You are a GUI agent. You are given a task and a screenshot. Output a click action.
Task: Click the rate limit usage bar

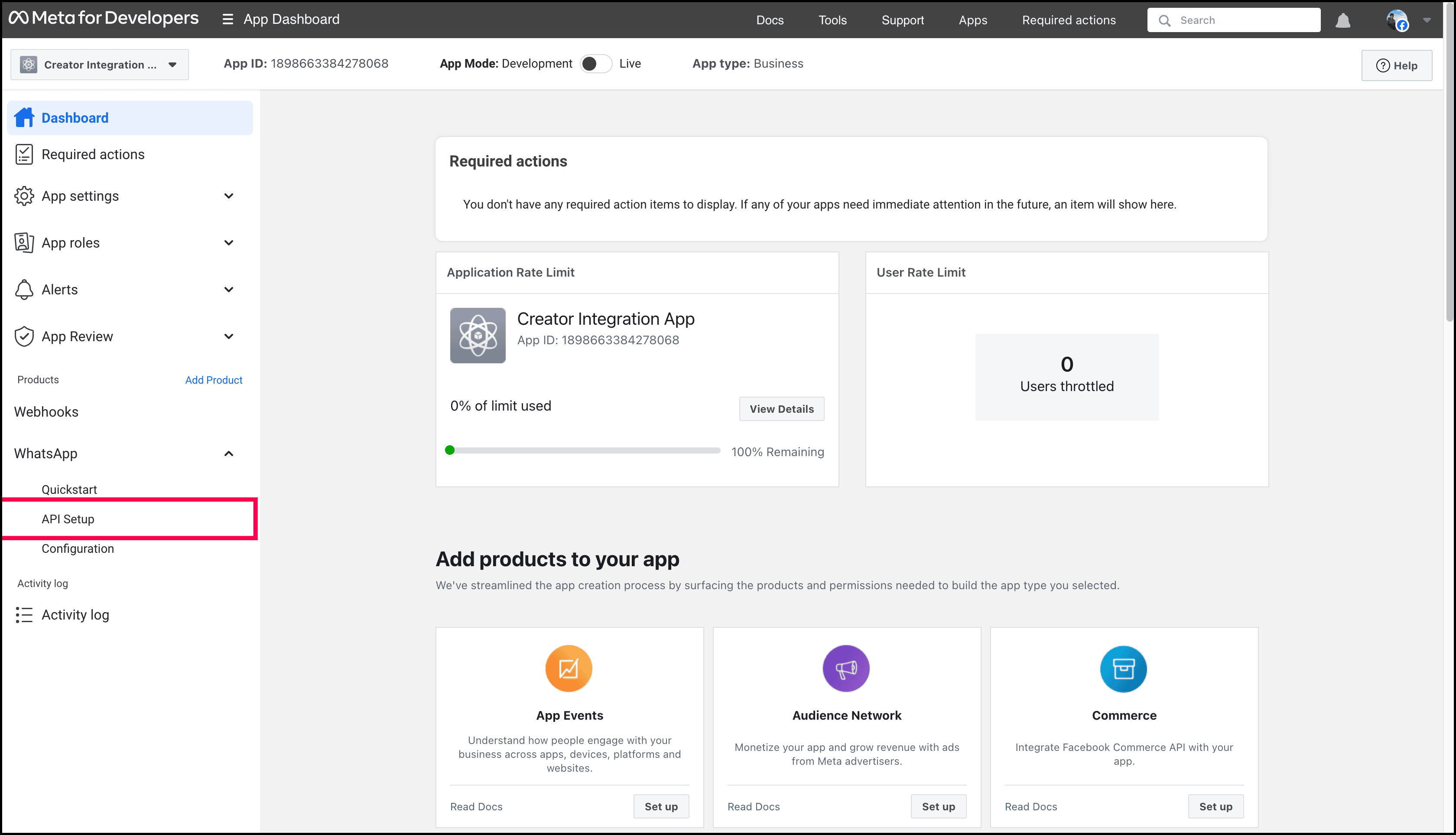click(584, 451)
